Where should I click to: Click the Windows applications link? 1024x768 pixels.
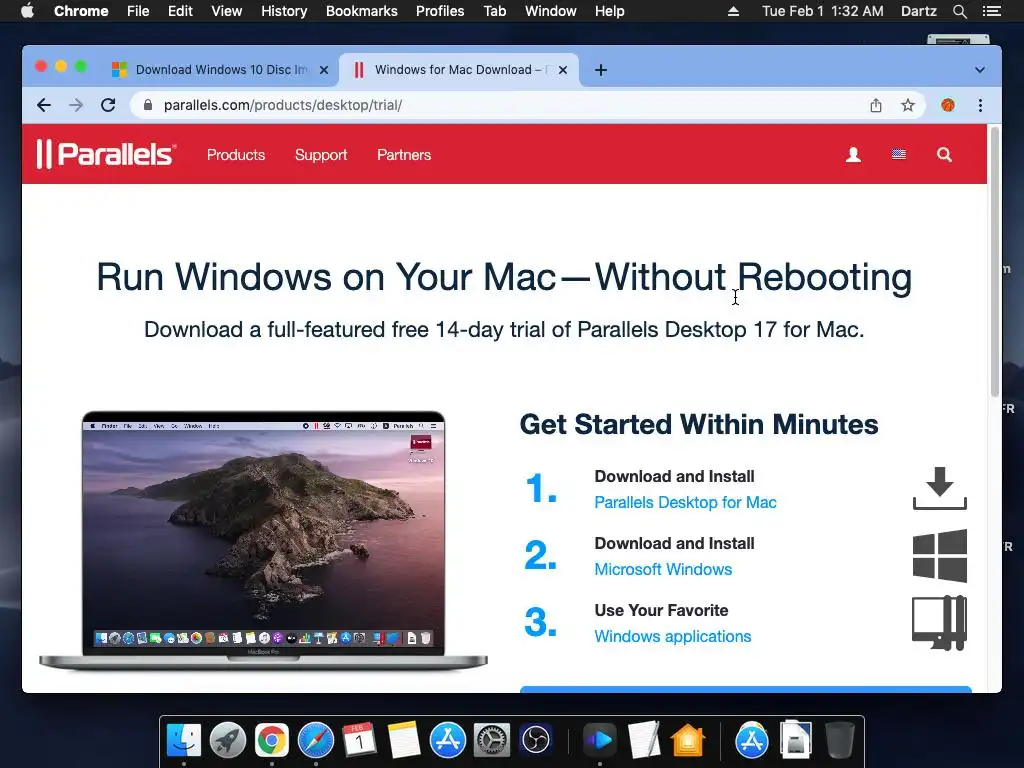click(673, 636)
